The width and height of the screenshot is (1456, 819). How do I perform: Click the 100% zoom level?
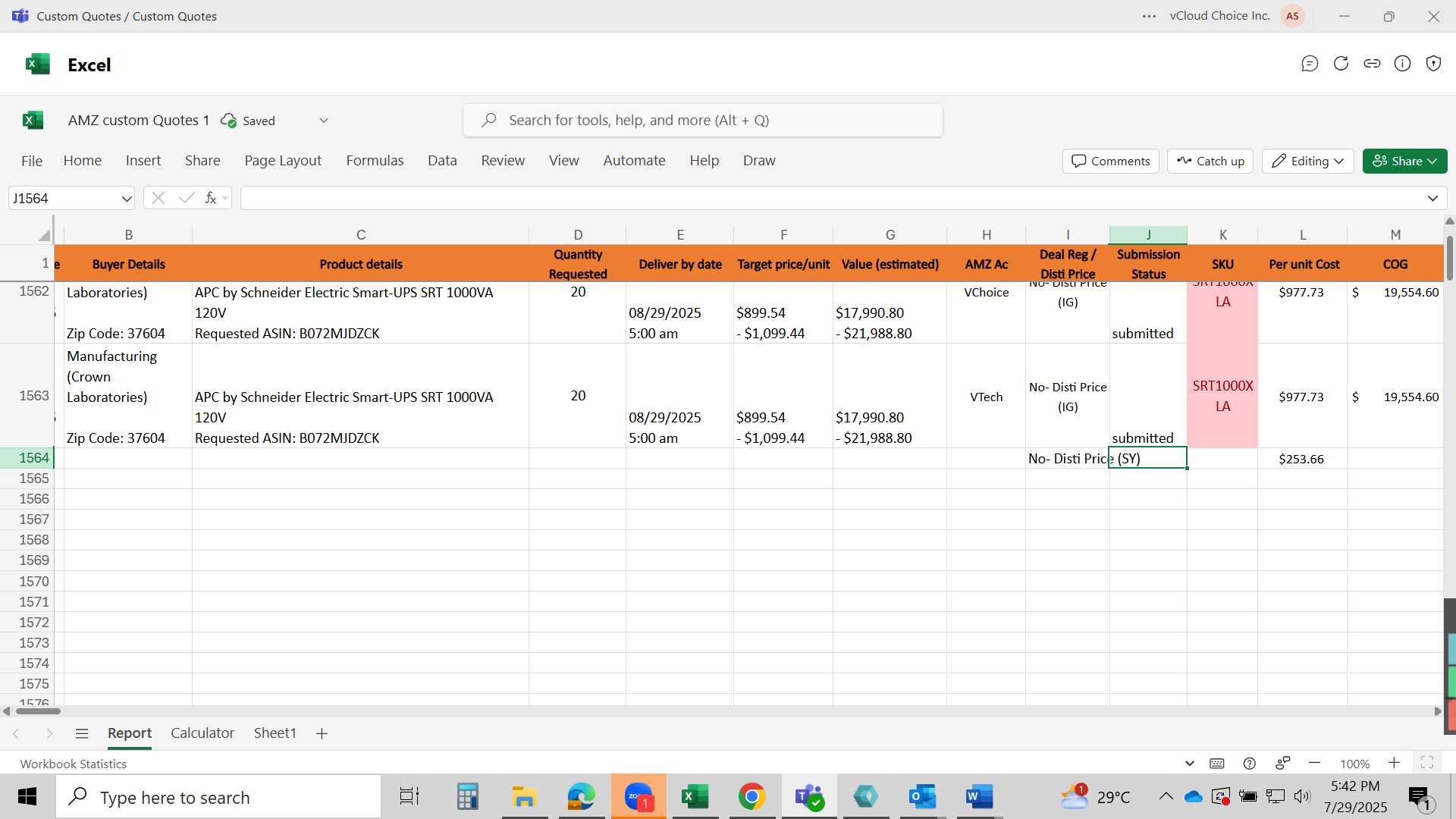pos(1354,764)
